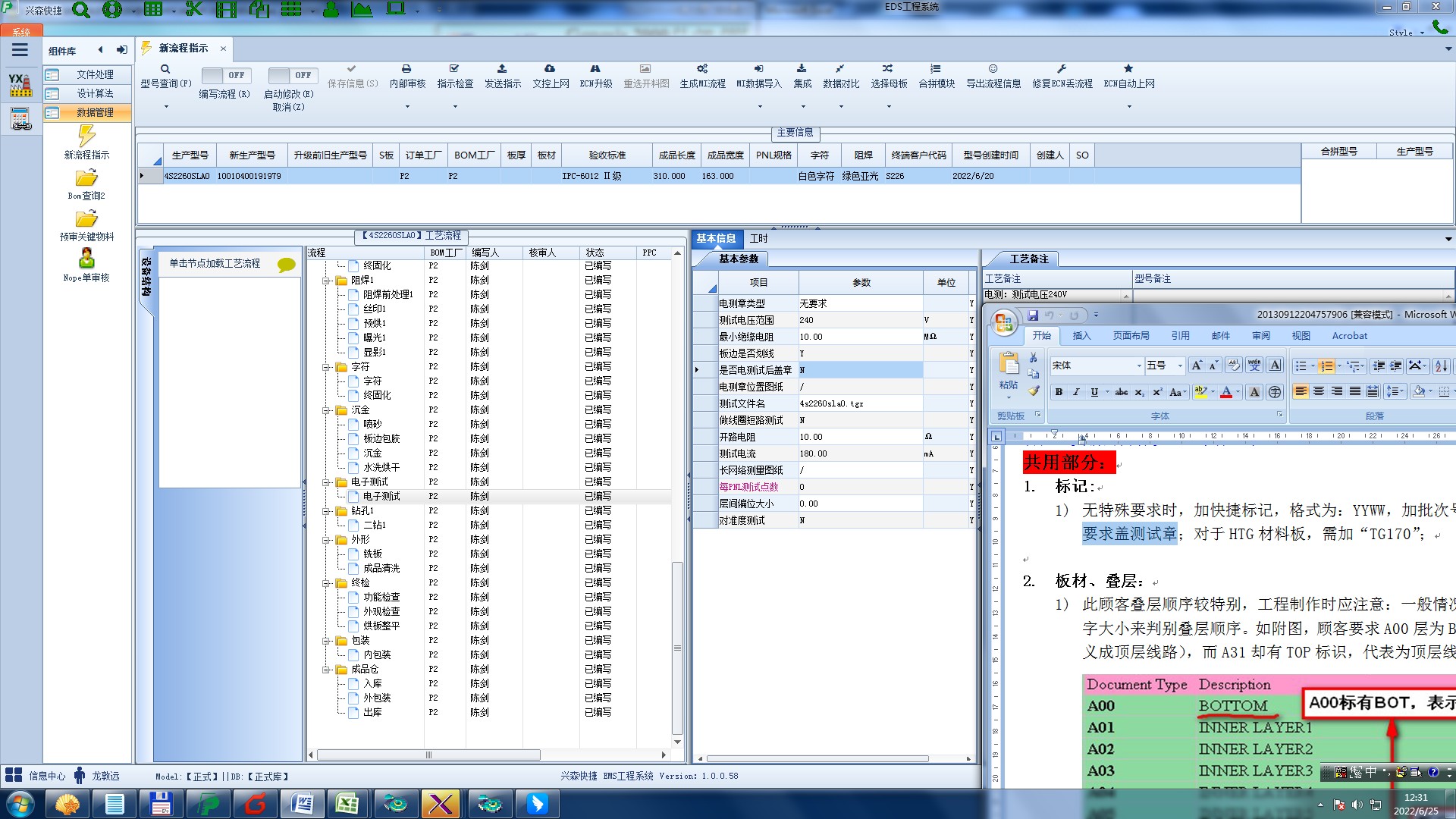The width and height of the screenshot is (1456, 819).
Task: Click the 内部审核 printer icon
Action: [x=406, y=69]
